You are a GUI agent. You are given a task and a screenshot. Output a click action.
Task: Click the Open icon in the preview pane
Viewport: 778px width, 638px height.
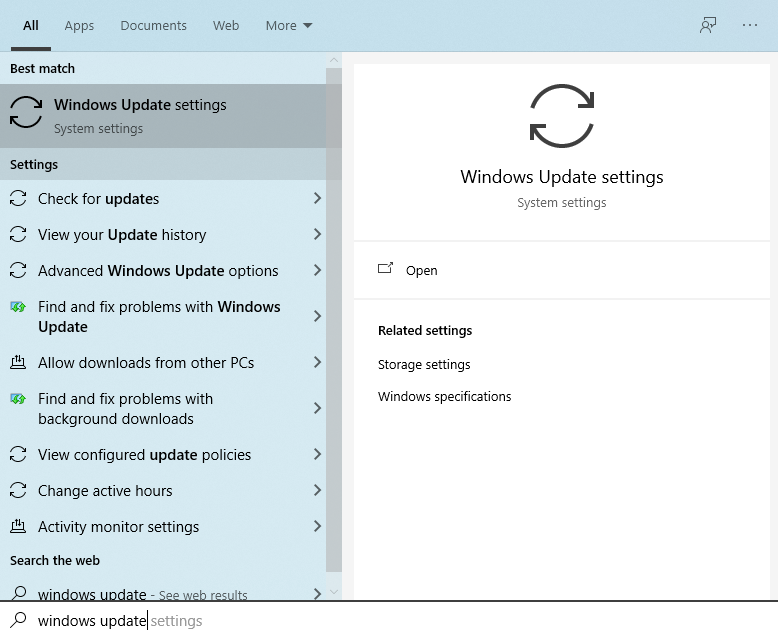(386, 268)
